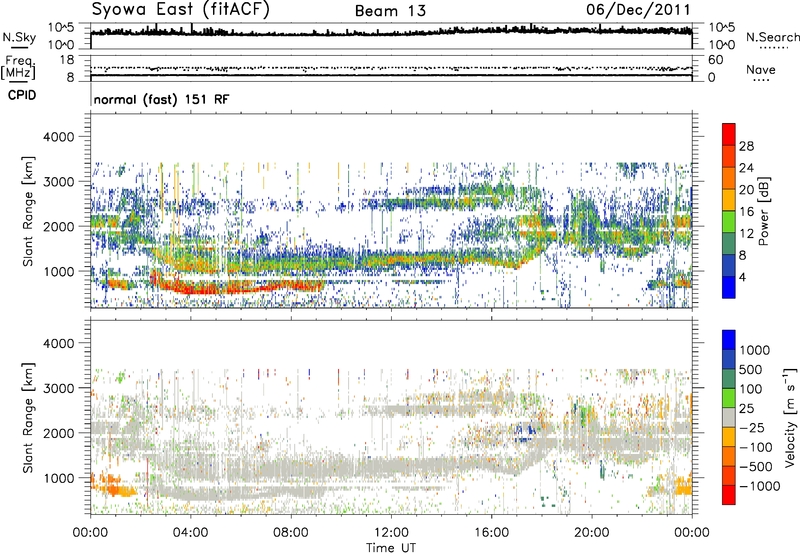Click the 'Power [dB]' colorbar label

click(763, 211)
